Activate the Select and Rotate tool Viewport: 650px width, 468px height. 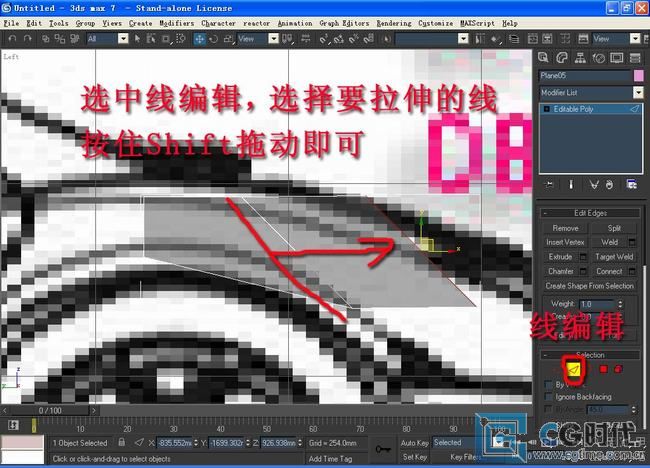coord(213,39)
